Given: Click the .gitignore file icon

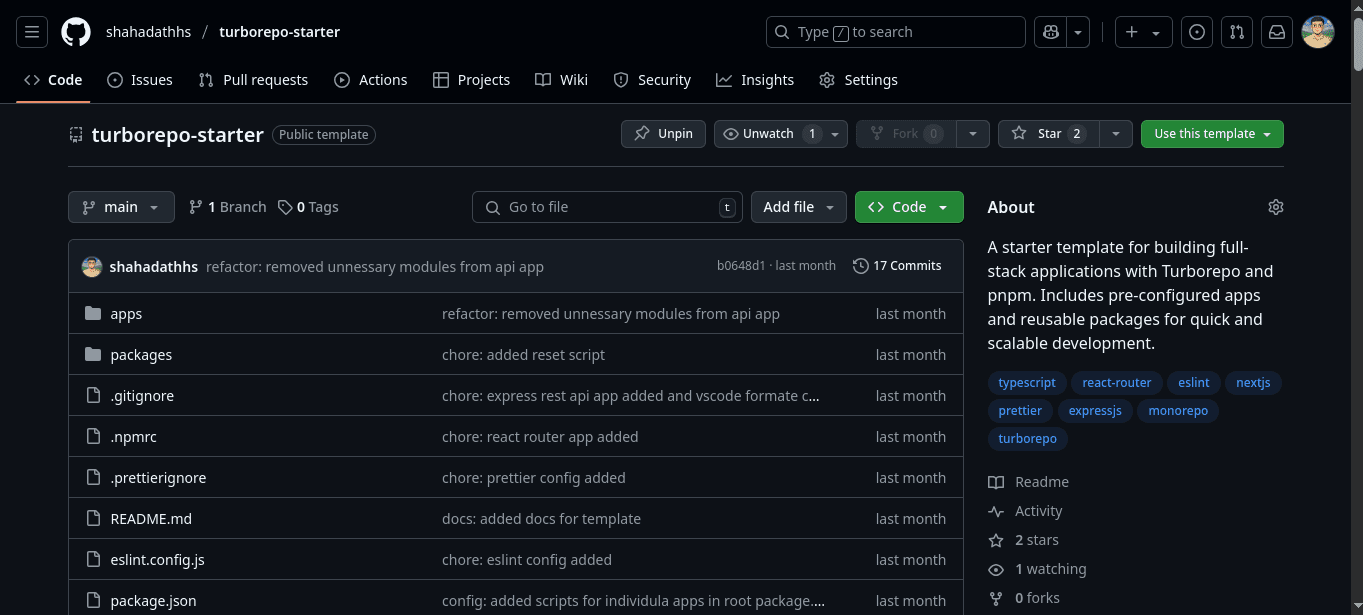Looking at the screenshot, I should click(93, 396).
